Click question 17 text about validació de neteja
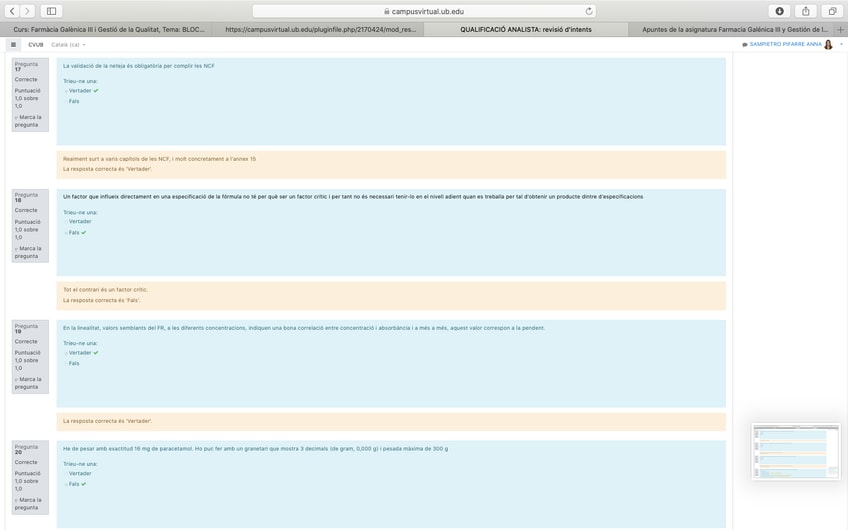The width and height of the screenshot is (848, 530). [138, 66]
